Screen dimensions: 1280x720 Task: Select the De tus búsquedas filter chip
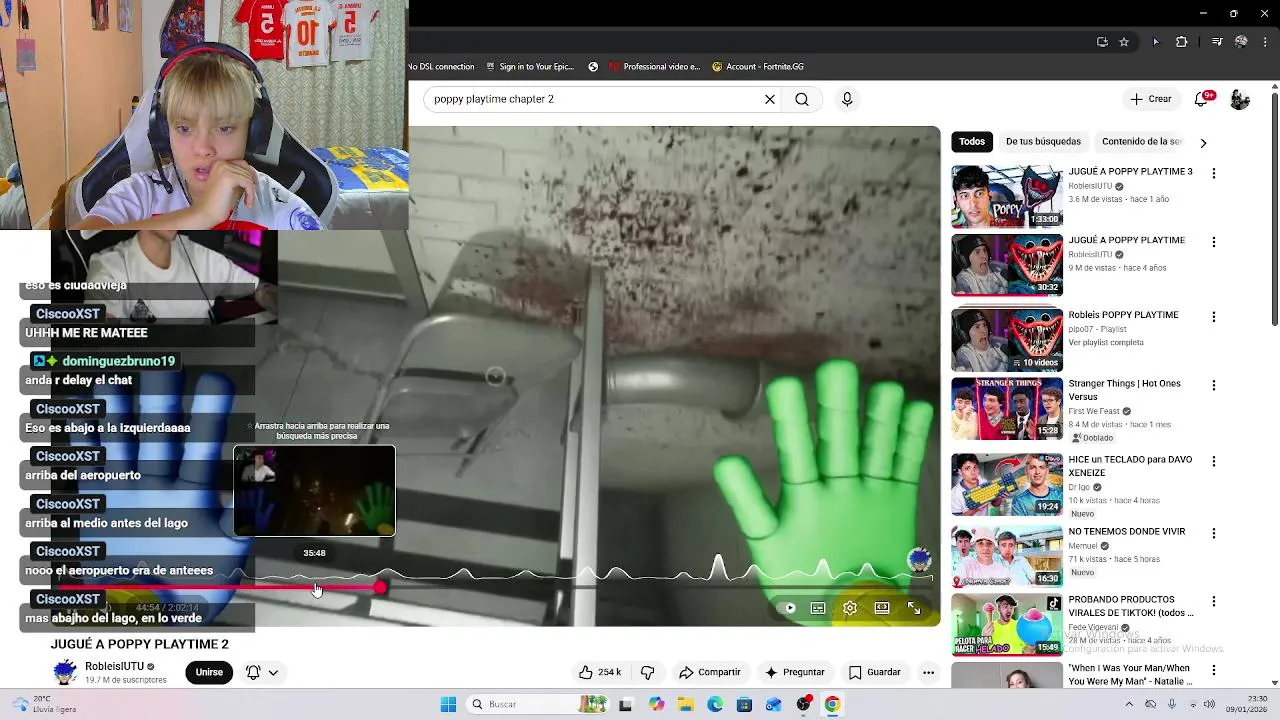(1043, 142)
